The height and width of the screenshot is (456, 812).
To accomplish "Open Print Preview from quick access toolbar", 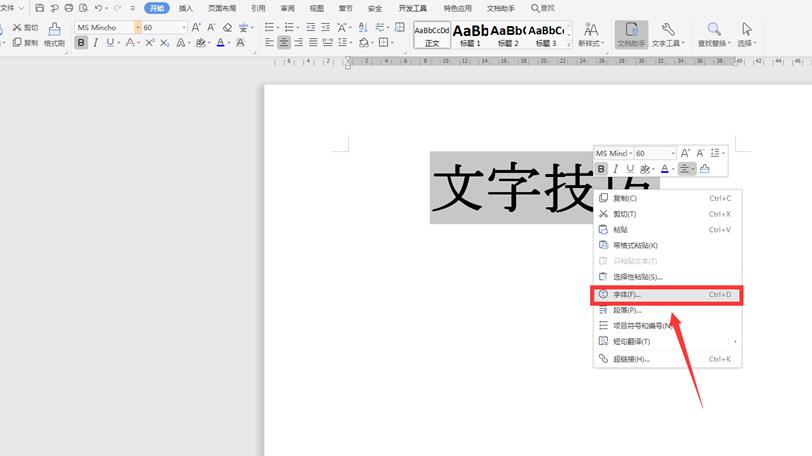I will [83, 8].
